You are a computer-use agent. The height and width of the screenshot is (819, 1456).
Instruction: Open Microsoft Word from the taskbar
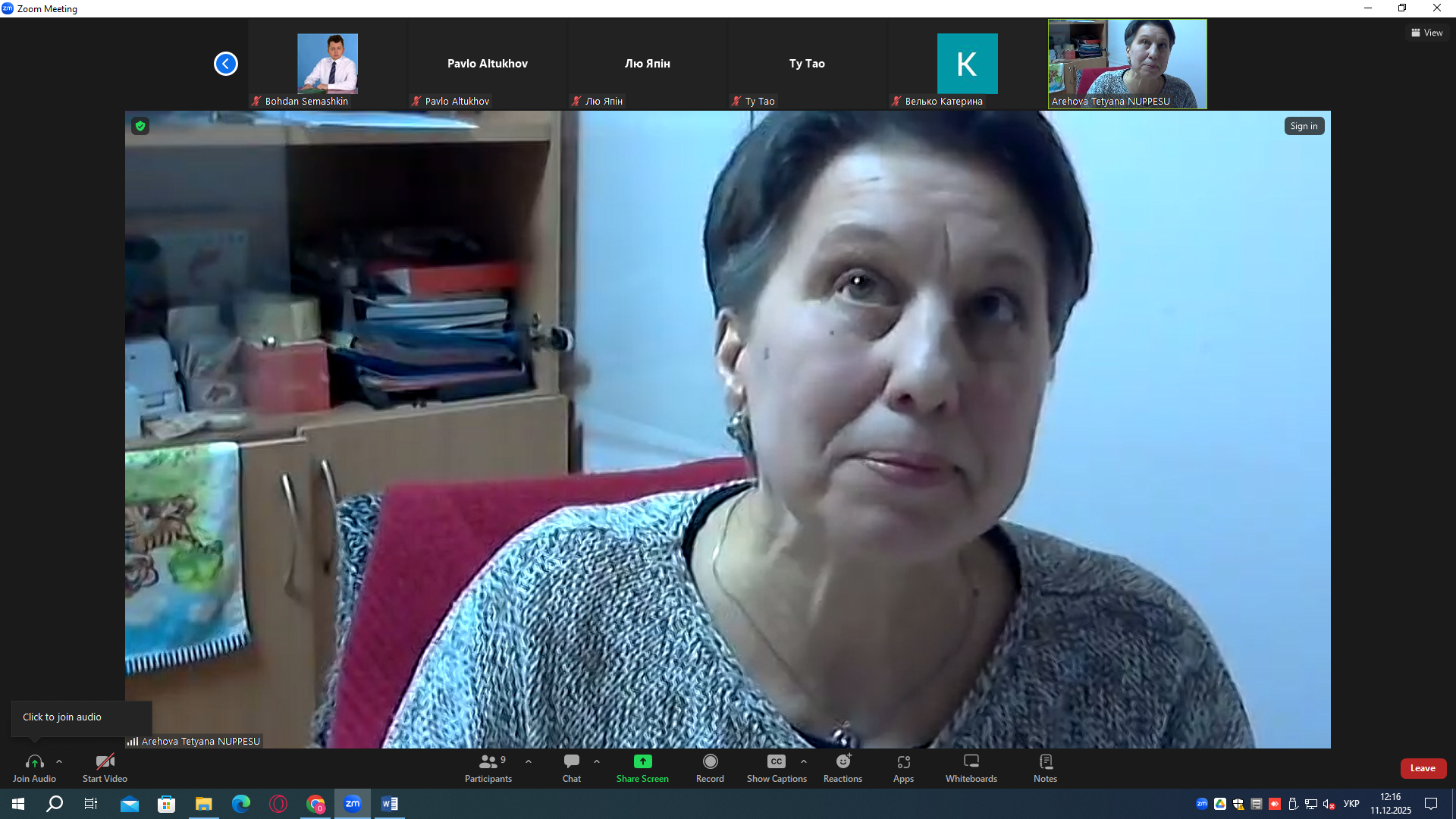click(x=389, y=804)
